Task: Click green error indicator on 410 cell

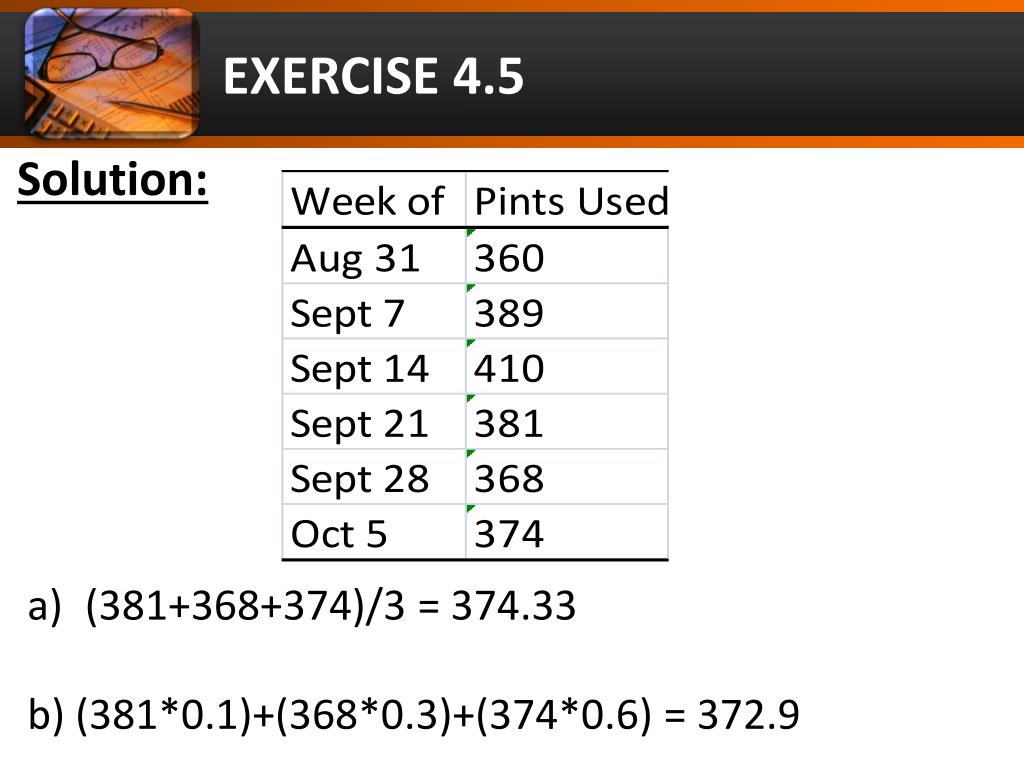Action: click(470, 343)
